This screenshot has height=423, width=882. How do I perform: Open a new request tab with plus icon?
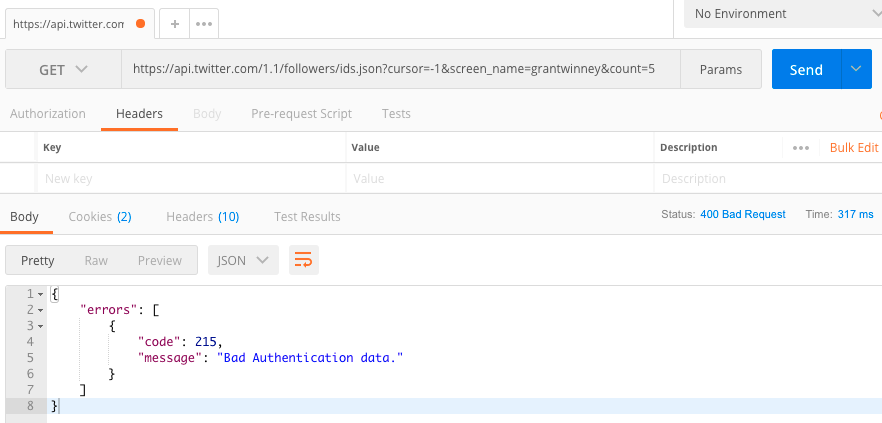[175, 24]
